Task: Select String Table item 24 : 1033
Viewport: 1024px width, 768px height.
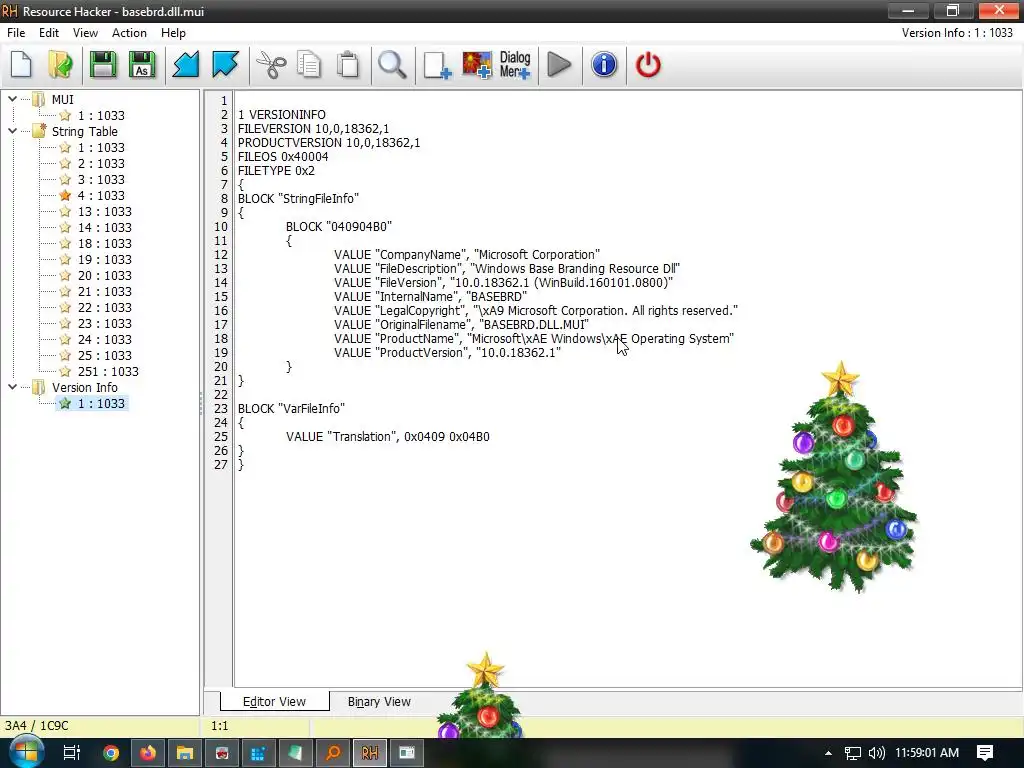Action: point(104,340)
